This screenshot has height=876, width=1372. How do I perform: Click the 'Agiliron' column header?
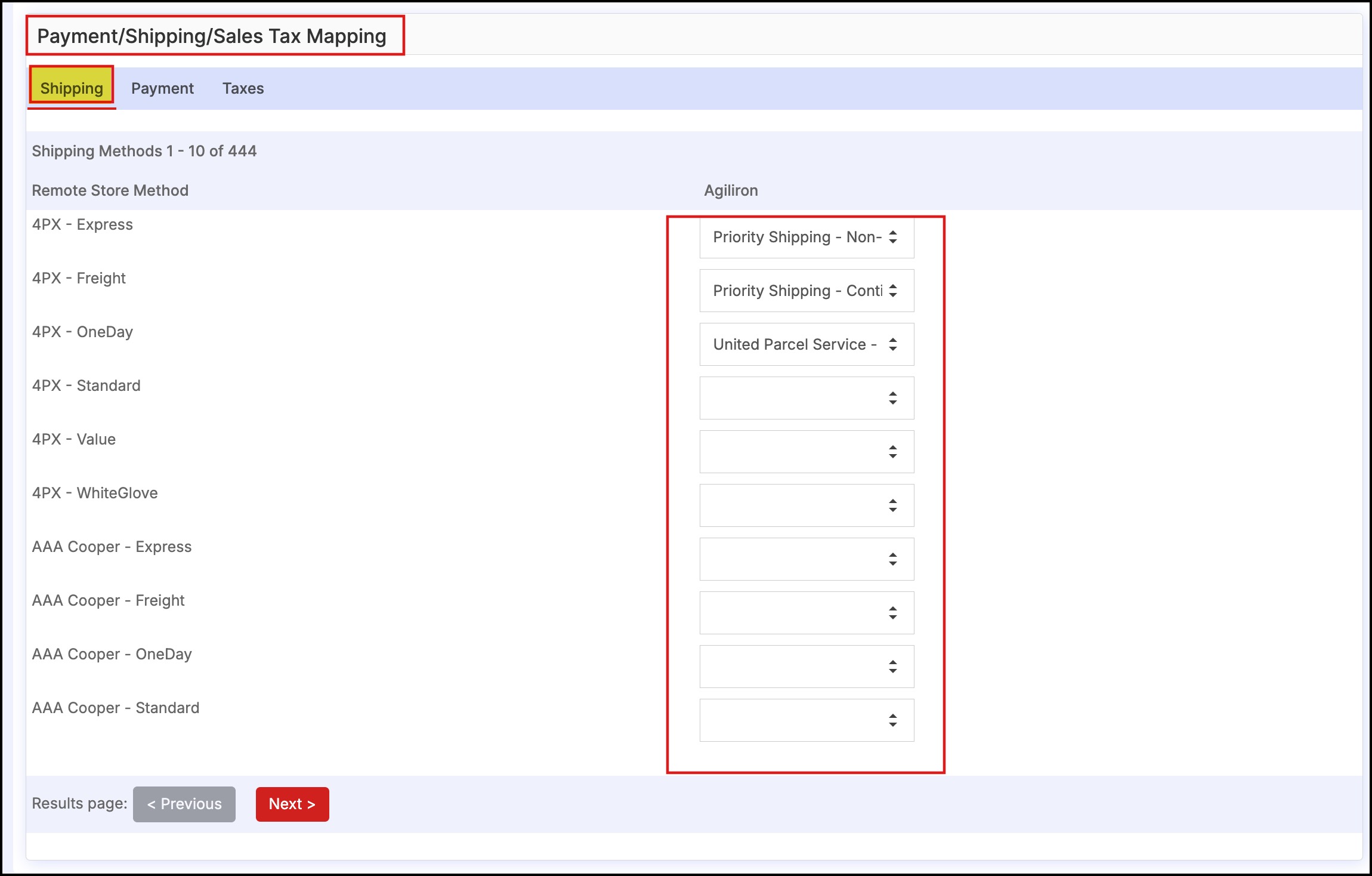(x=731, y=190)
